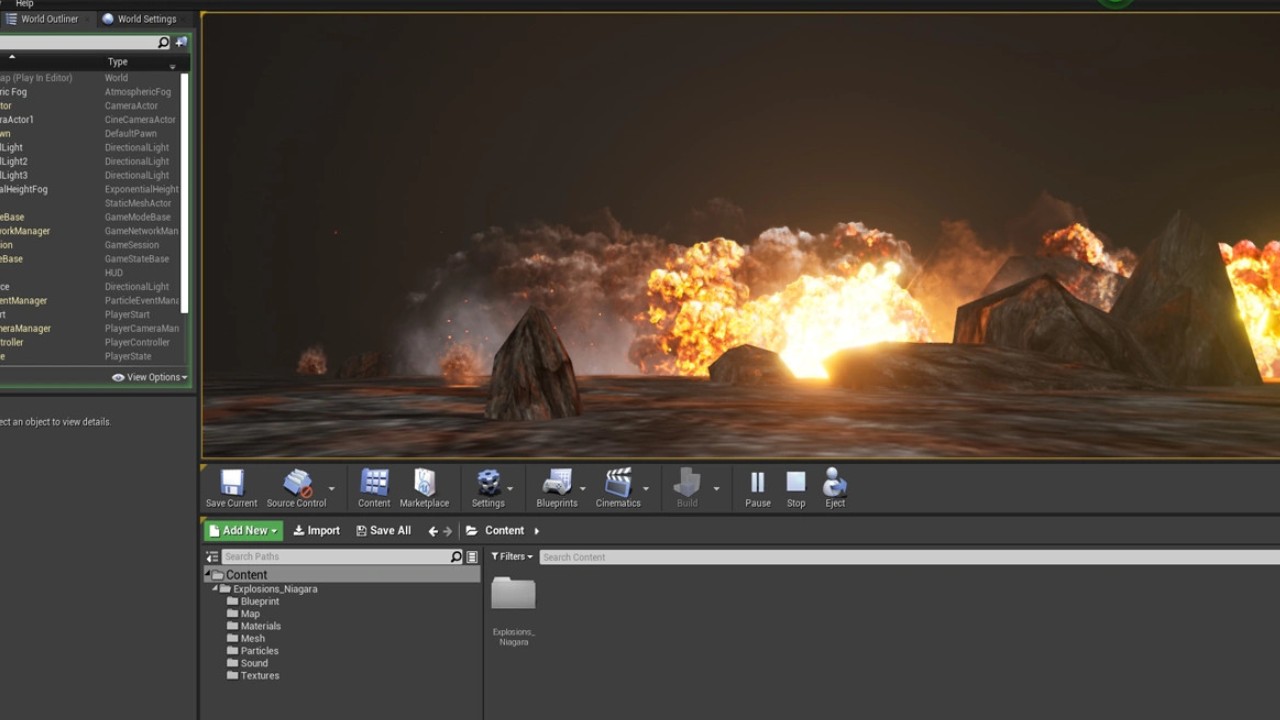Eject from the player controller

(835, 484)
